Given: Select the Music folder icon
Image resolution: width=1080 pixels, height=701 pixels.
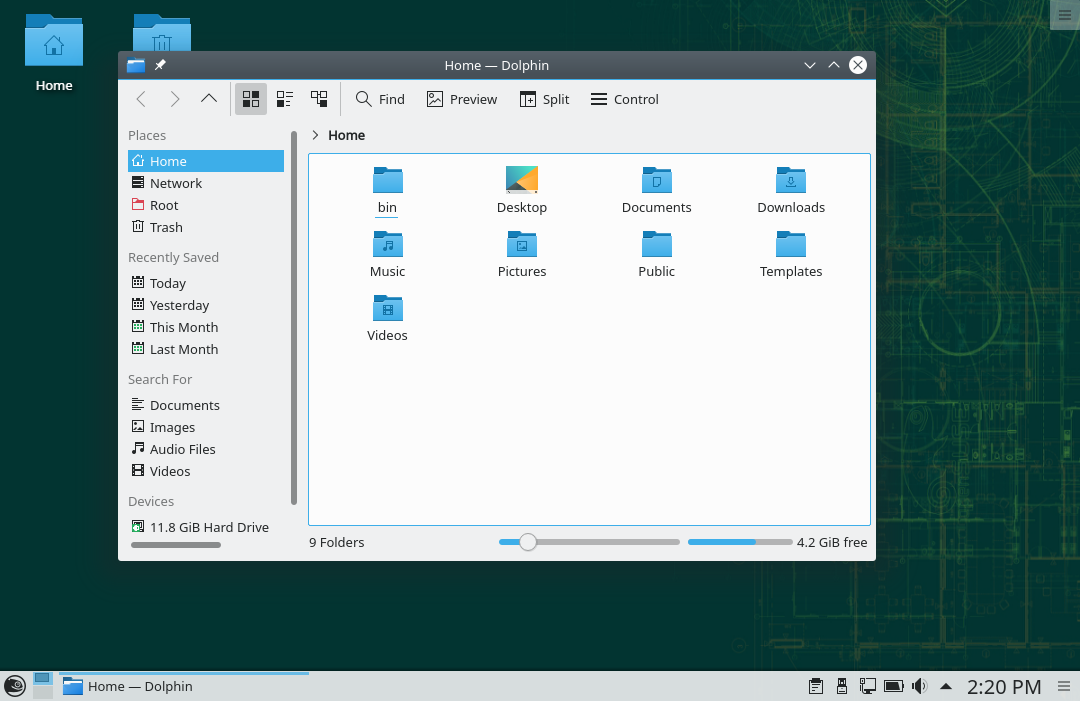Looking at the screenshot, I should pyautogui.click(x=388, y=244).
